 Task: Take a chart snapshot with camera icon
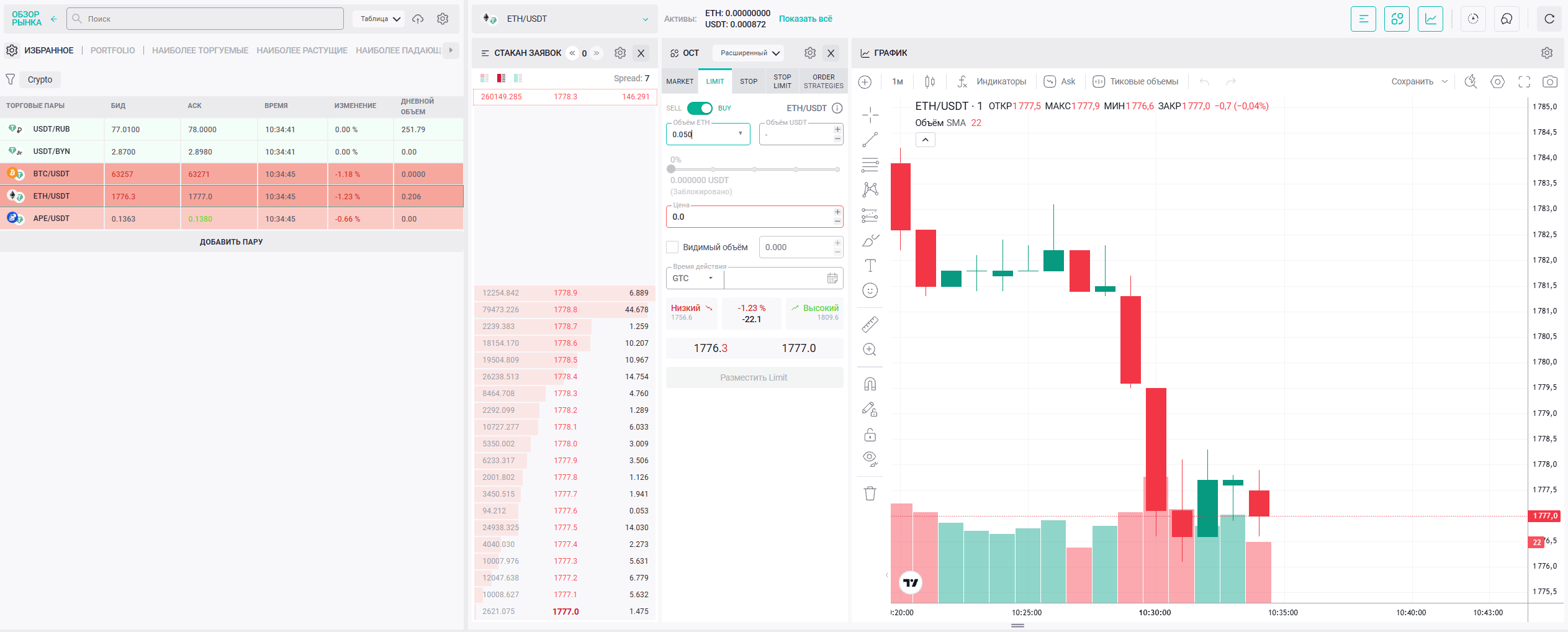click(1549, 81)
